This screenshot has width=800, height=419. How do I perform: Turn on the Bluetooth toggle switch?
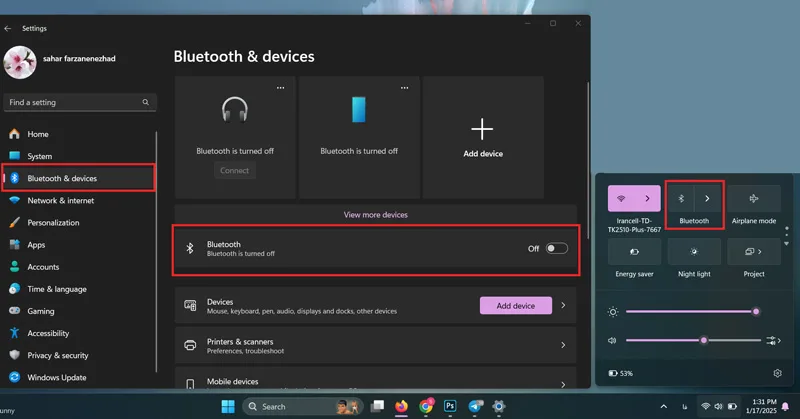tap(557, 249)
